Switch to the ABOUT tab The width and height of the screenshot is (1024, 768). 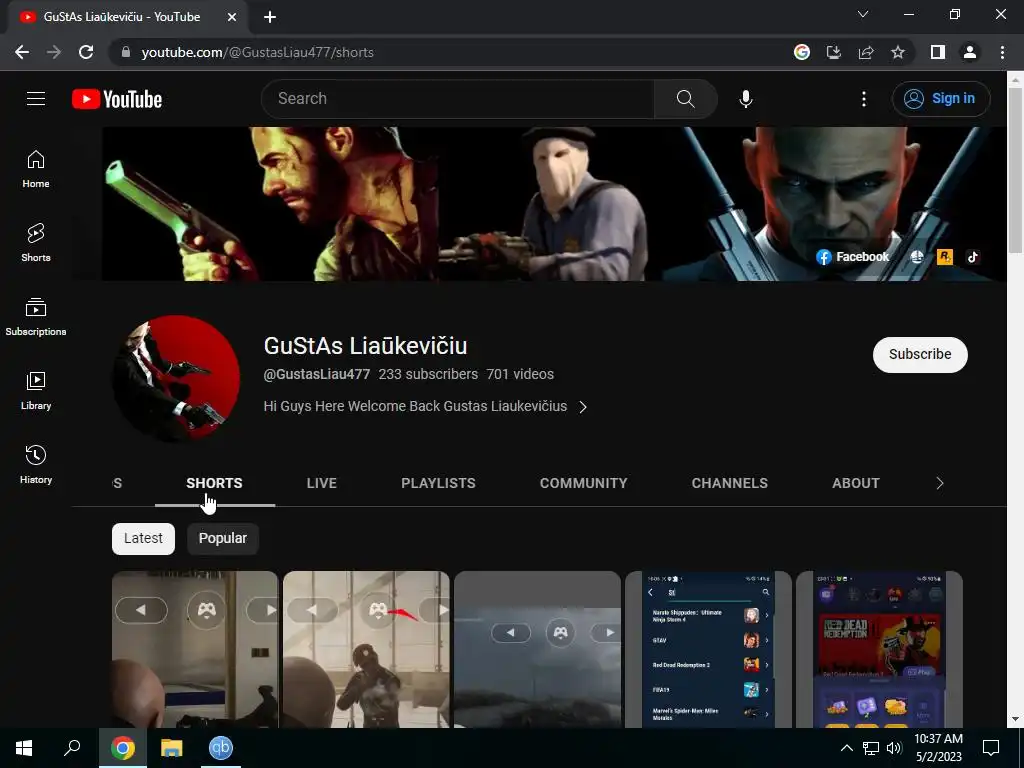[x=856, y=483]
